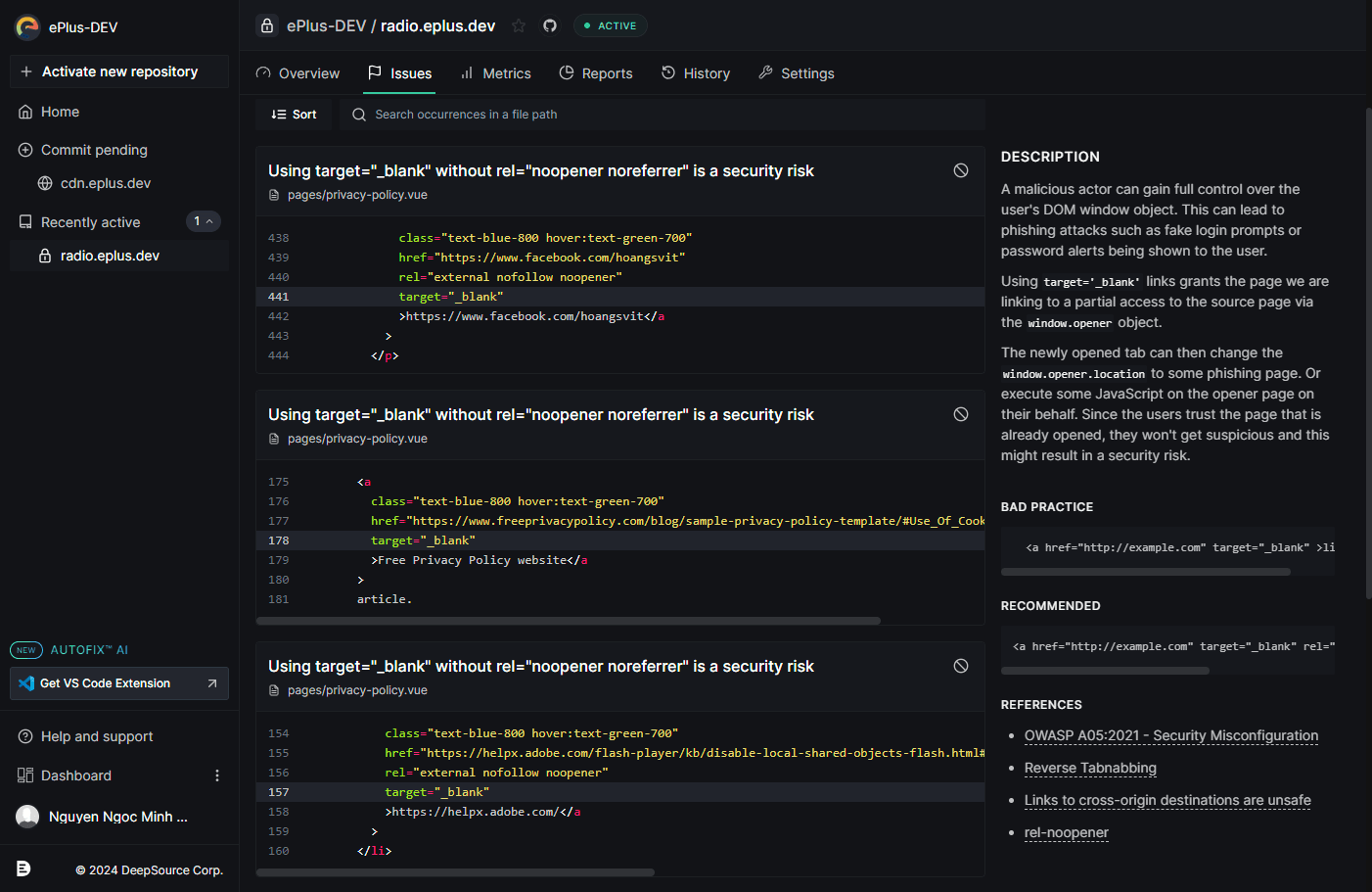Viewport: 1372px width, 892px height.
Task: Open the Overview tab
Action: click(297, 73)
